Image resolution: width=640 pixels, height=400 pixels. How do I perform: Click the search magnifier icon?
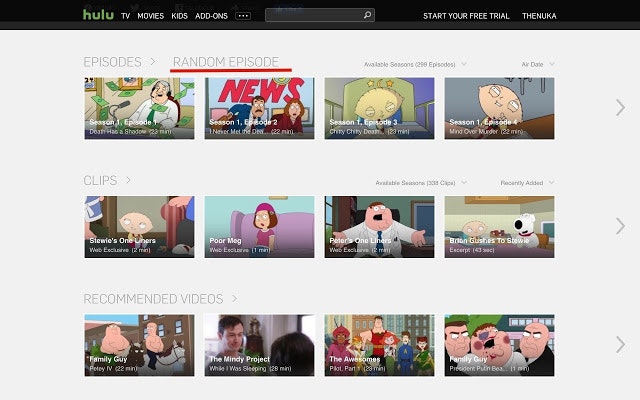click(367, 15)
